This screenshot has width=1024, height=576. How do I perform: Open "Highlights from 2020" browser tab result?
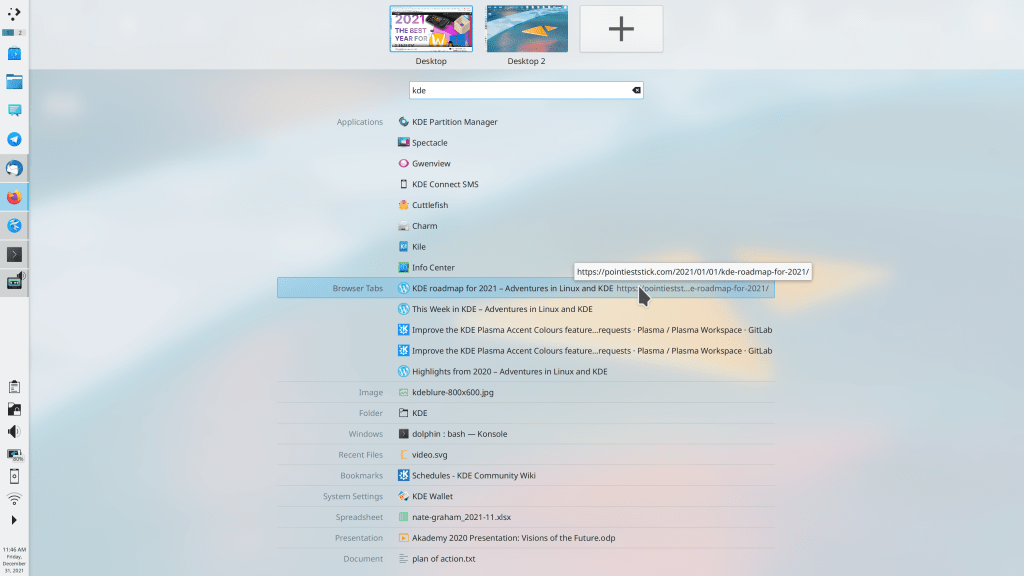click(509, 372)
